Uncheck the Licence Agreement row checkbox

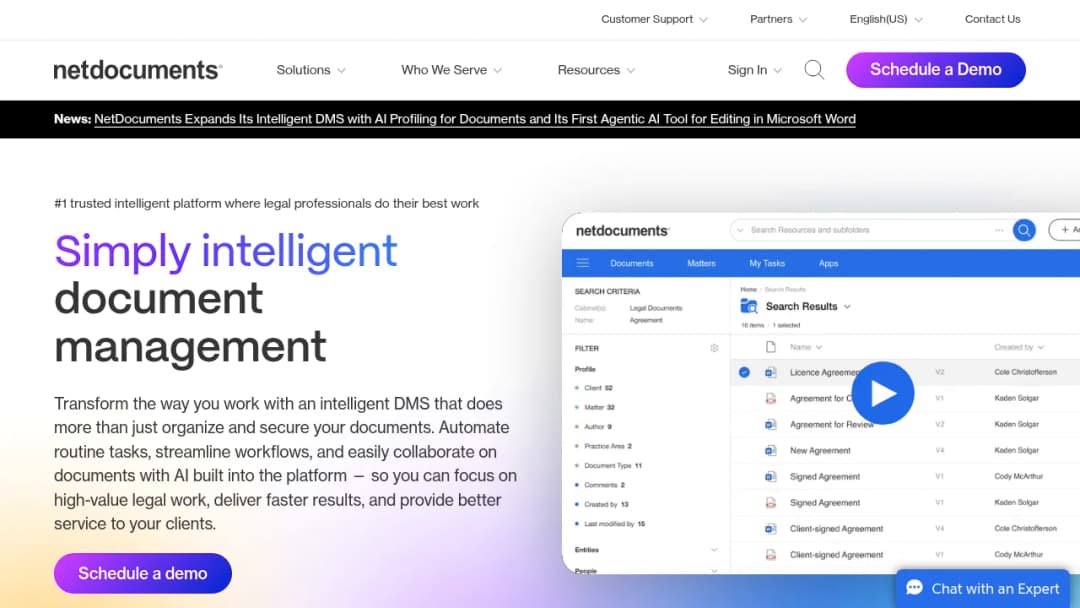coord(744,373)
